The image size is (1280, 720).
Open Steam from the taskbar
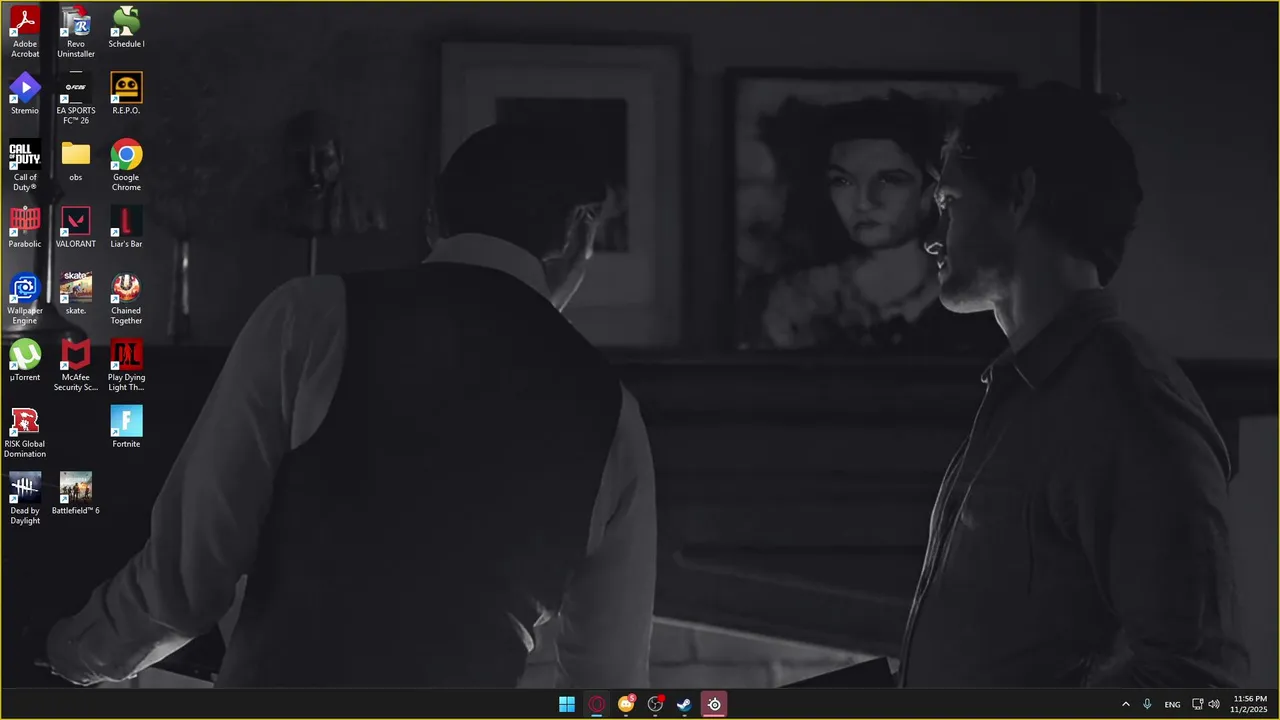click(x=684, y=704)
